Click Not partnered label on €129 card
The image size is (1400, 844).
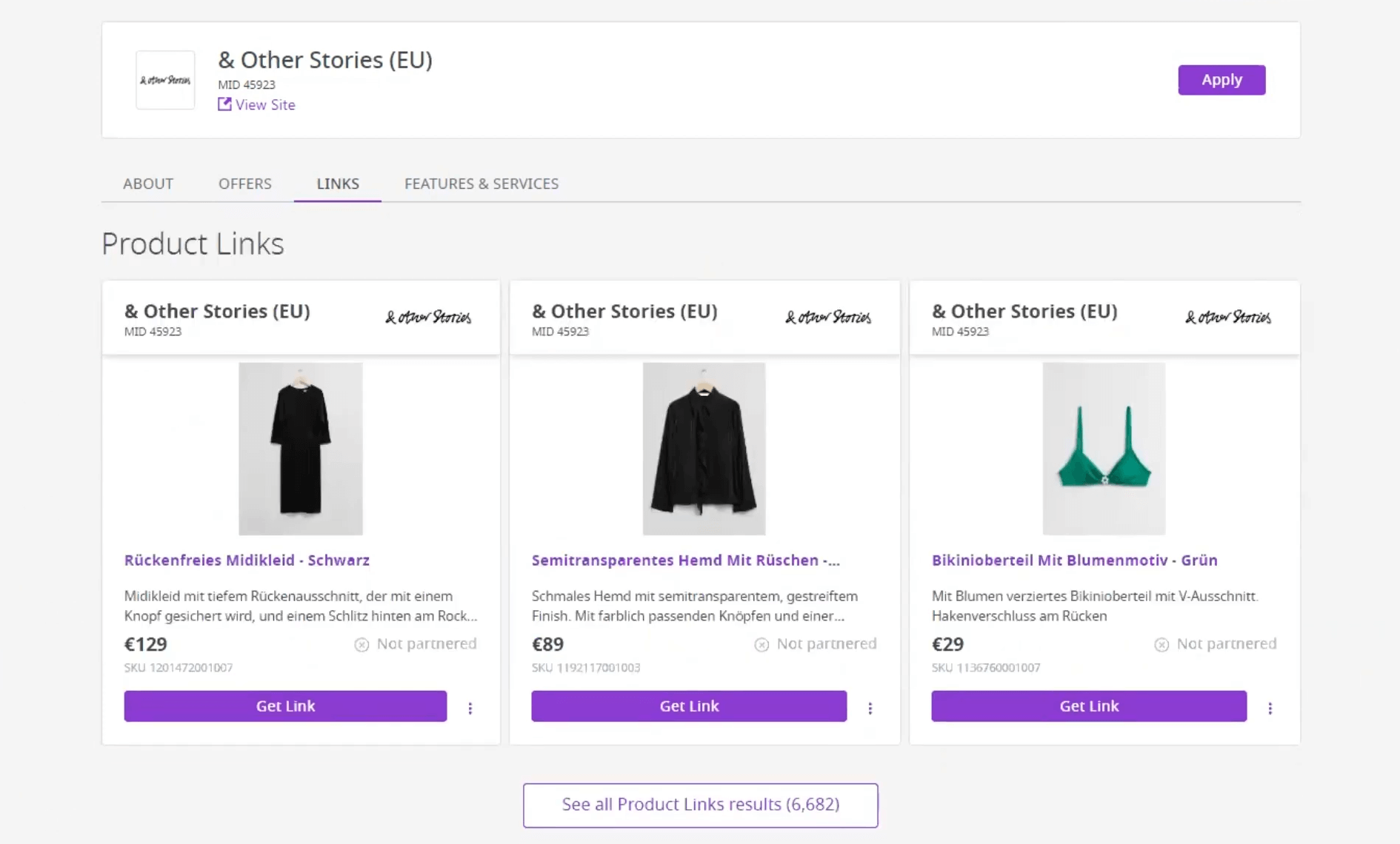click(427, 644)
